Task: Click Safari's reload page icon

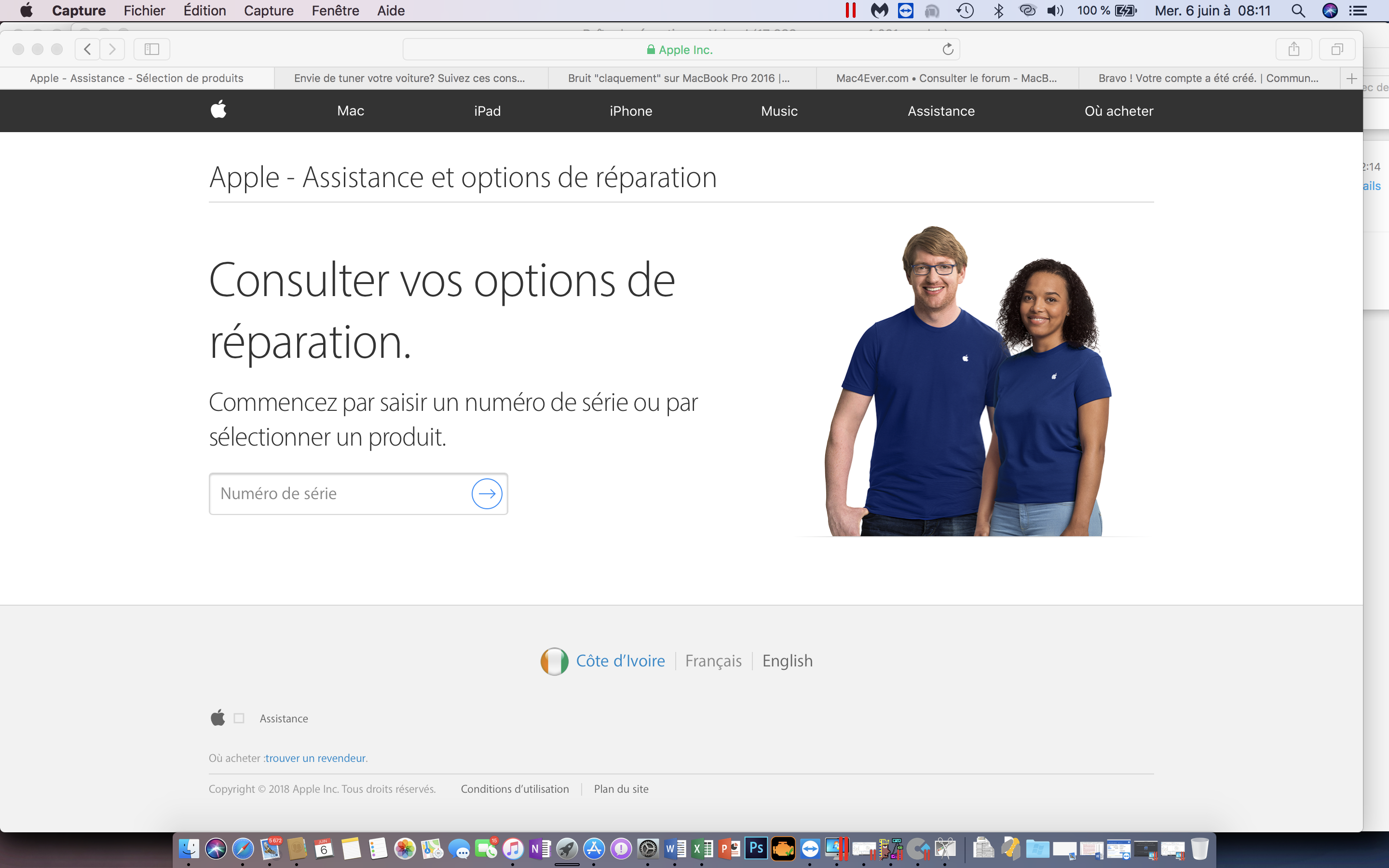Action: [x=948, y=49]
